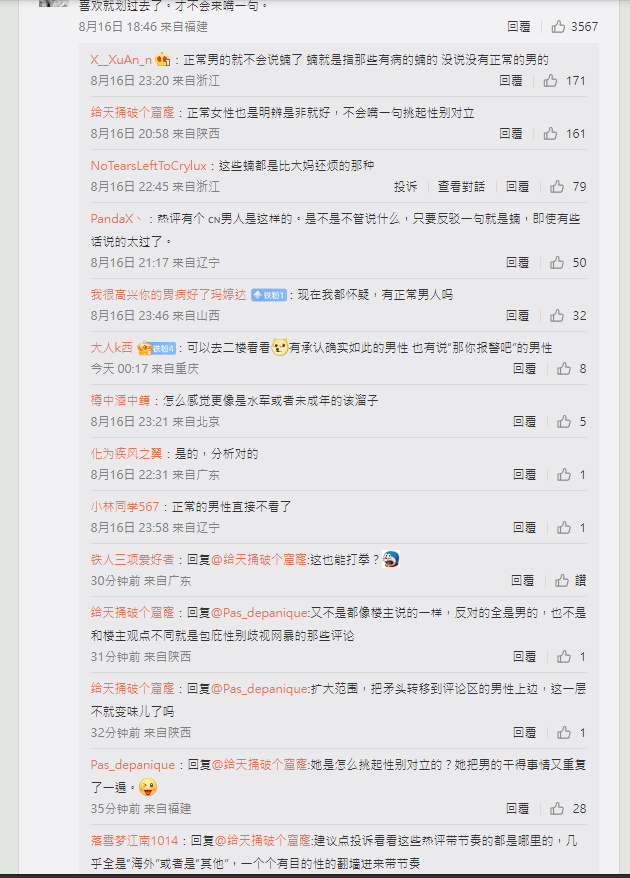Like Pas_depanique's comment with 28 likes
Screen dimensions: 630x878
click(x=557, y=808)
